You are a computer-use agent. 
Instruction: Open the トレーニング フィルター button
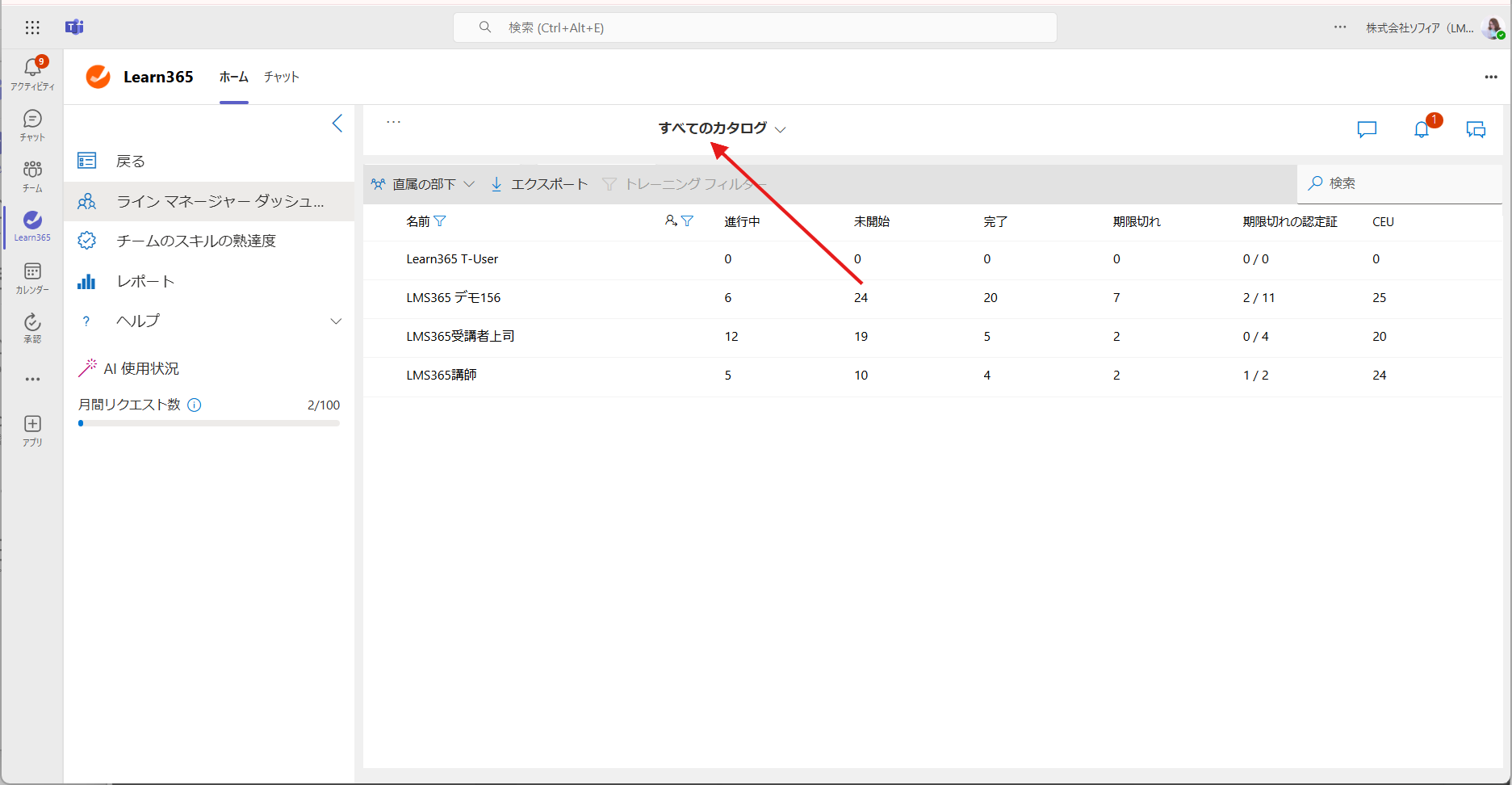click(684, 184)
